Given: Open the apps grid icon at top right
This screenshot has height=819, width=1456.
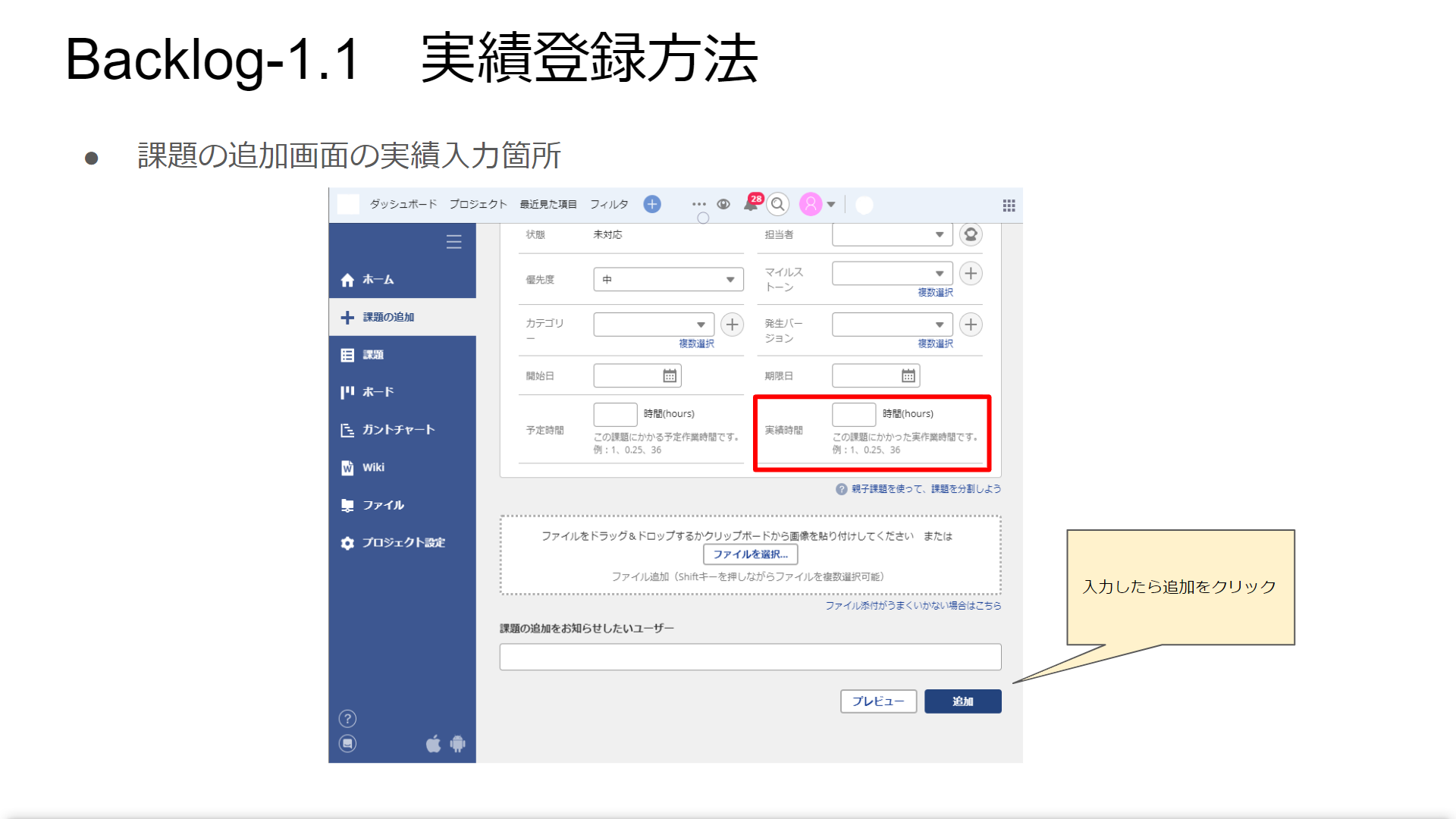Looking at the screenshot, I should click(x=1009, y=206).
